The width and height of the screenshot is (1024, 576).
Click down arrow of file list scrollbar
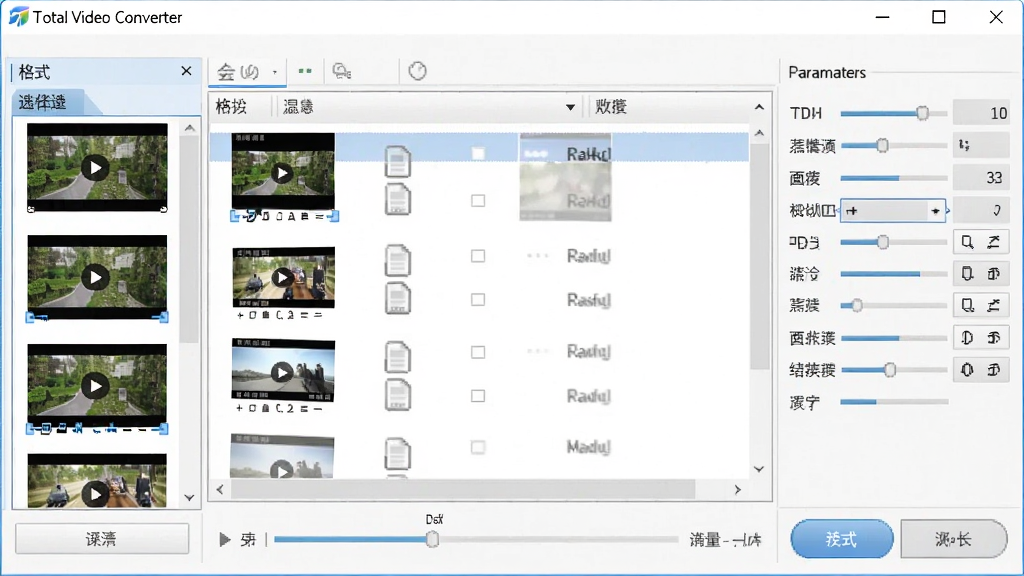point(759,469)
